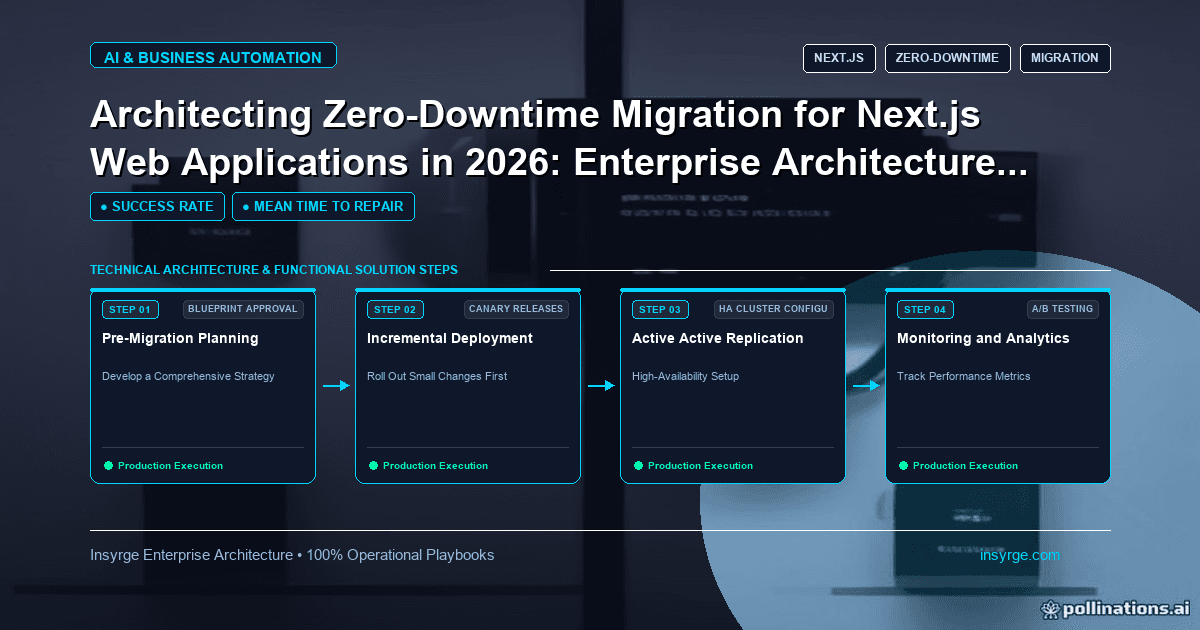The height and width of the screenshot is (630, 1200).
Task: Click the headline 'Architecting Zero-Downtime Migration for Next.js'
Action: [x=535, y=116]
